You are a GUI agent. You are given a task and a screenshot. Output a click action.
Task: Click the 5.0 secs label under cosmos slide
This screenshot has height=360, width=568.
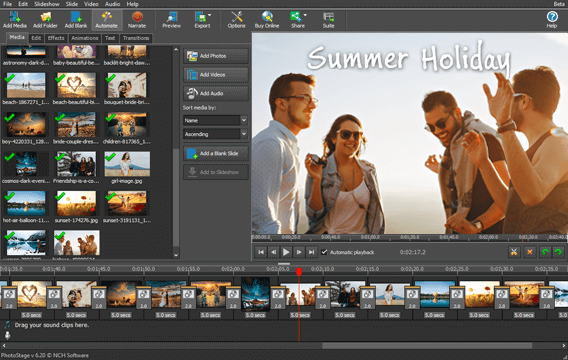(x=255, y=315)
